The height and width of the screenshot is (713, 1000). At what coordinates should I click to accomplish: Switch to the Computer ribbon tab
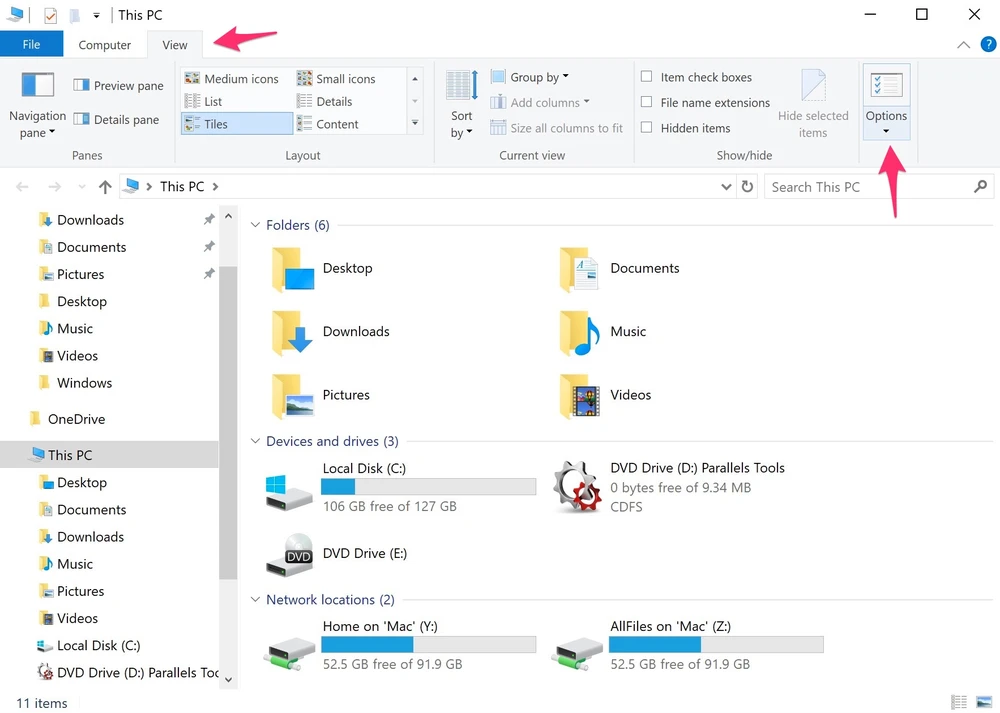tap(105, 45)
